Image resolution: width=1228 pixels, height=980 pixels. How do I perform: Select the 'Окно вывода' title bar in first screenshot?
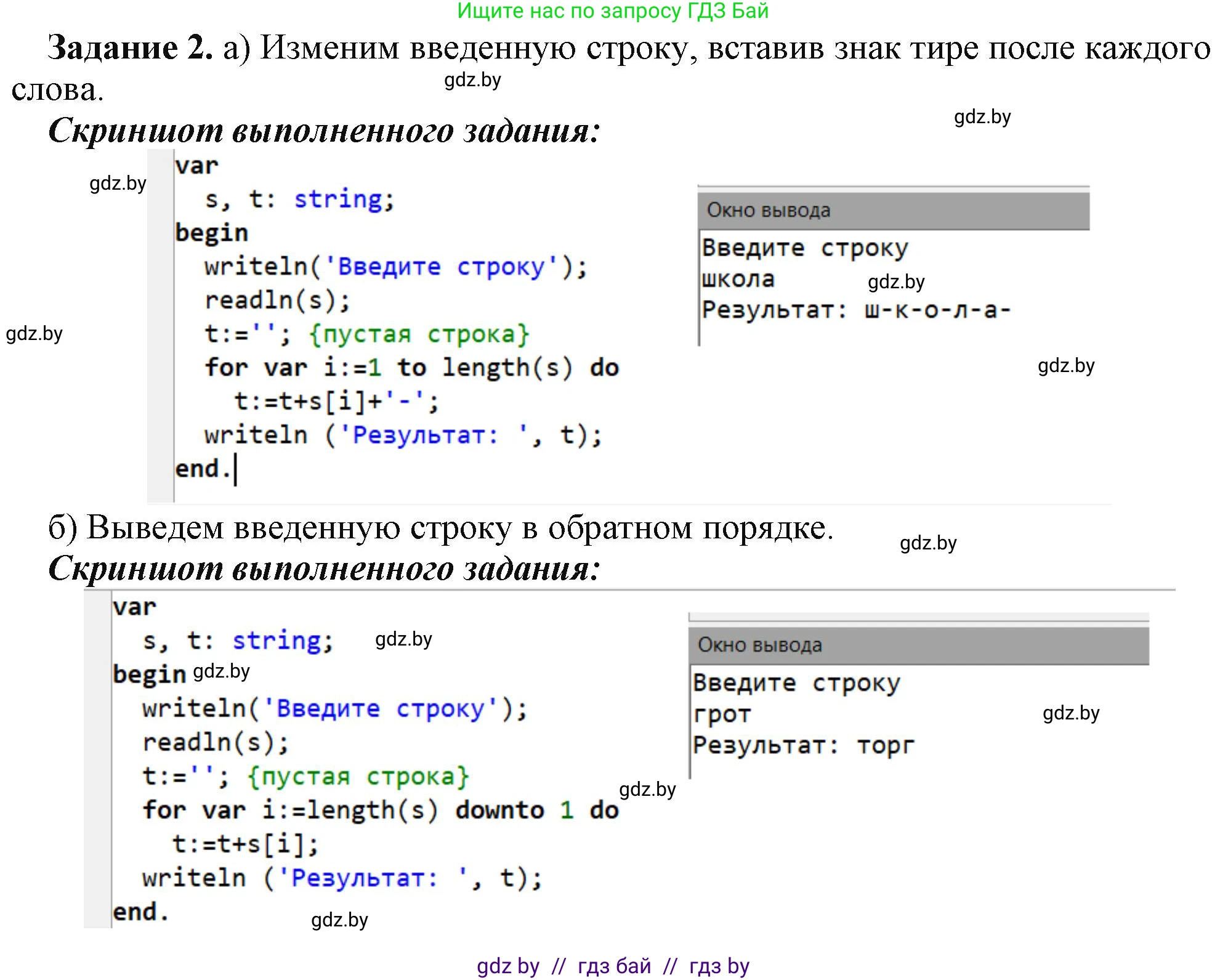[770, 210]
